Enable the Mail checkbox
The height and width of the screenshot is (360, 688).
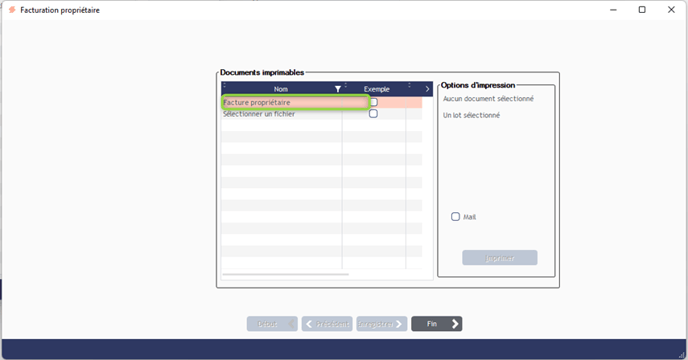(455, 217)
